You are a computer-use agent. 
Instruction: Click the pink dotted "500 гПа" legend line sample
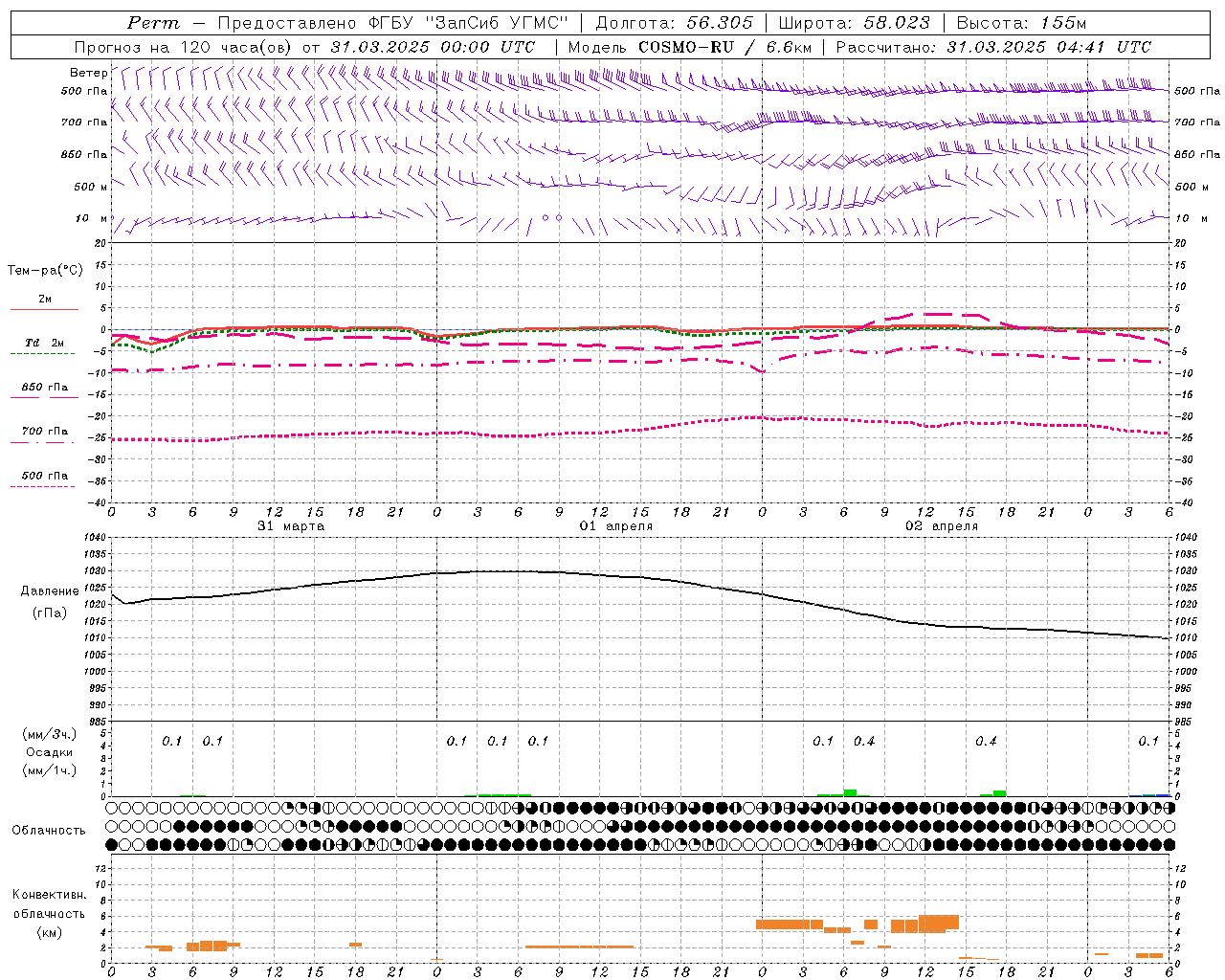(x=43, y=487)
